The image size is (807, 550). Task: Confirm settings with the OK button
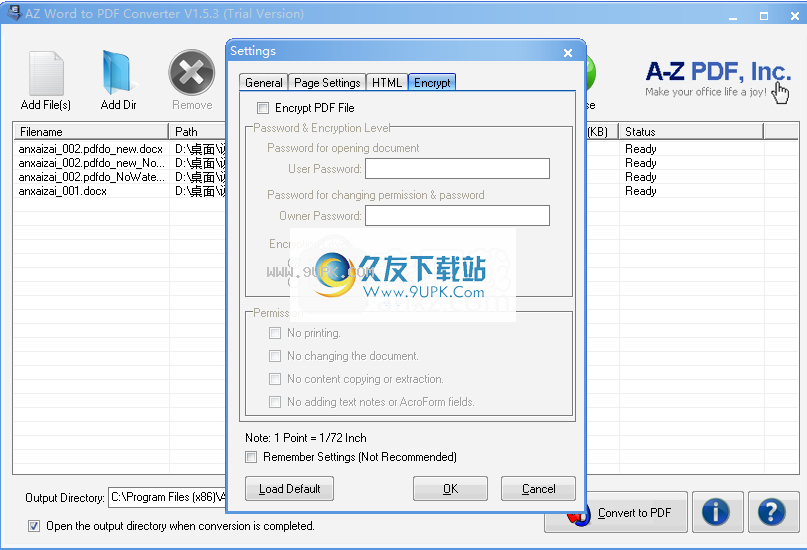(450, 489)
